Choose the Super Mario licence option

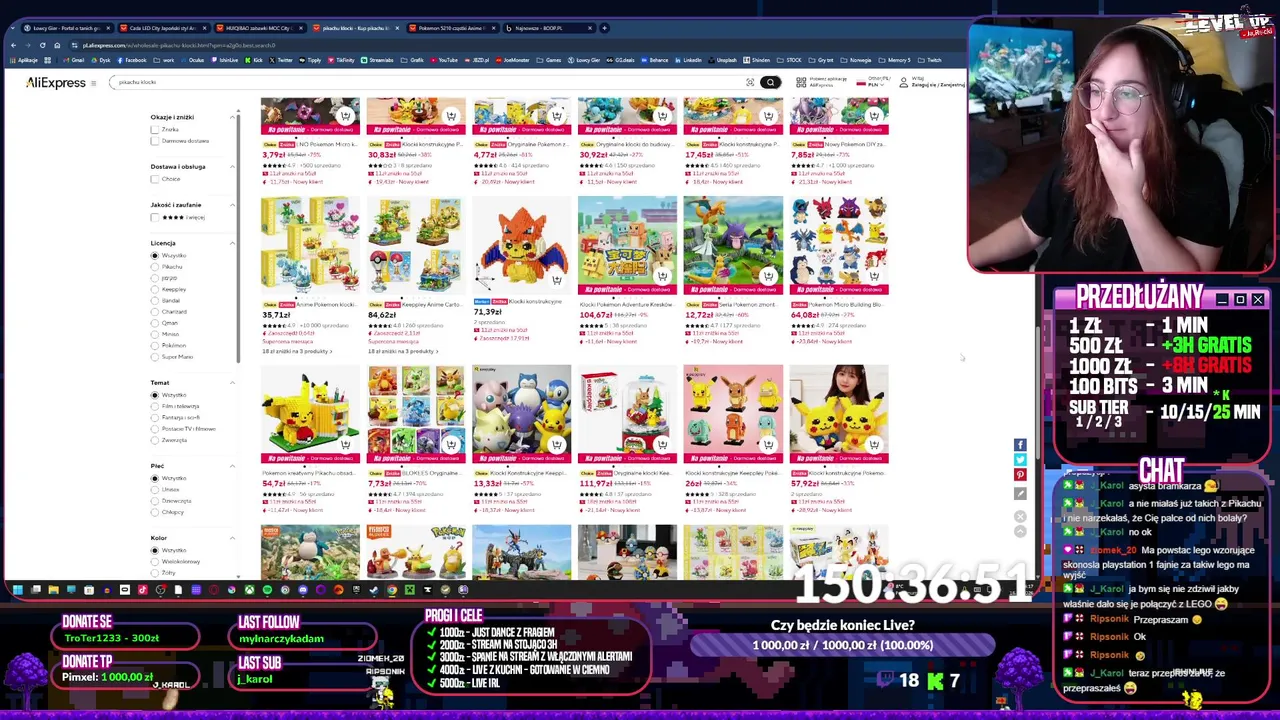click(155, 357)
